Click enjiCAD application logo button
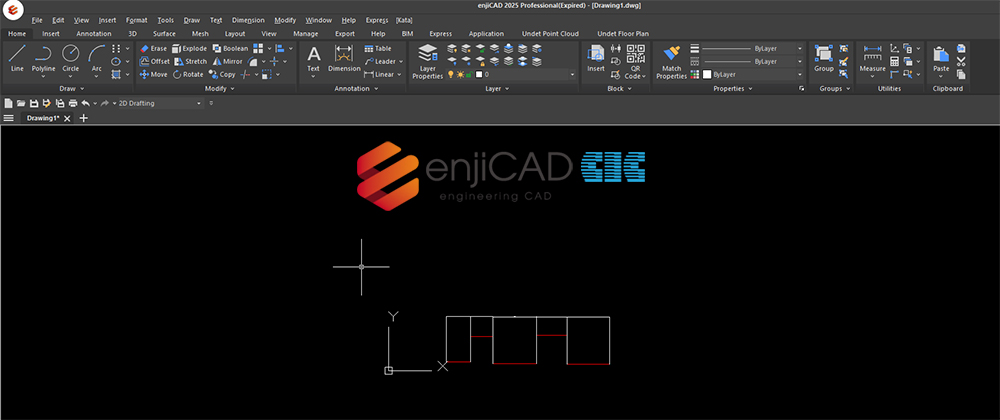 click(x=12, y=10)
